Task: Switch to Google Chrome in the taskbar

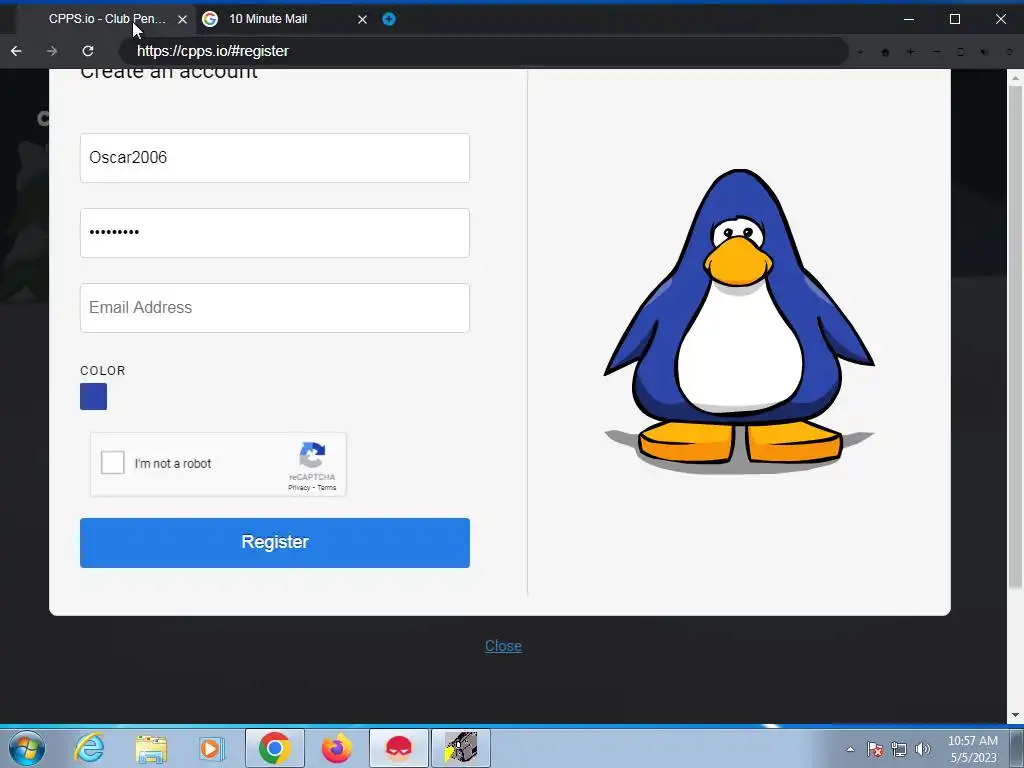Action: coord(274,748)
